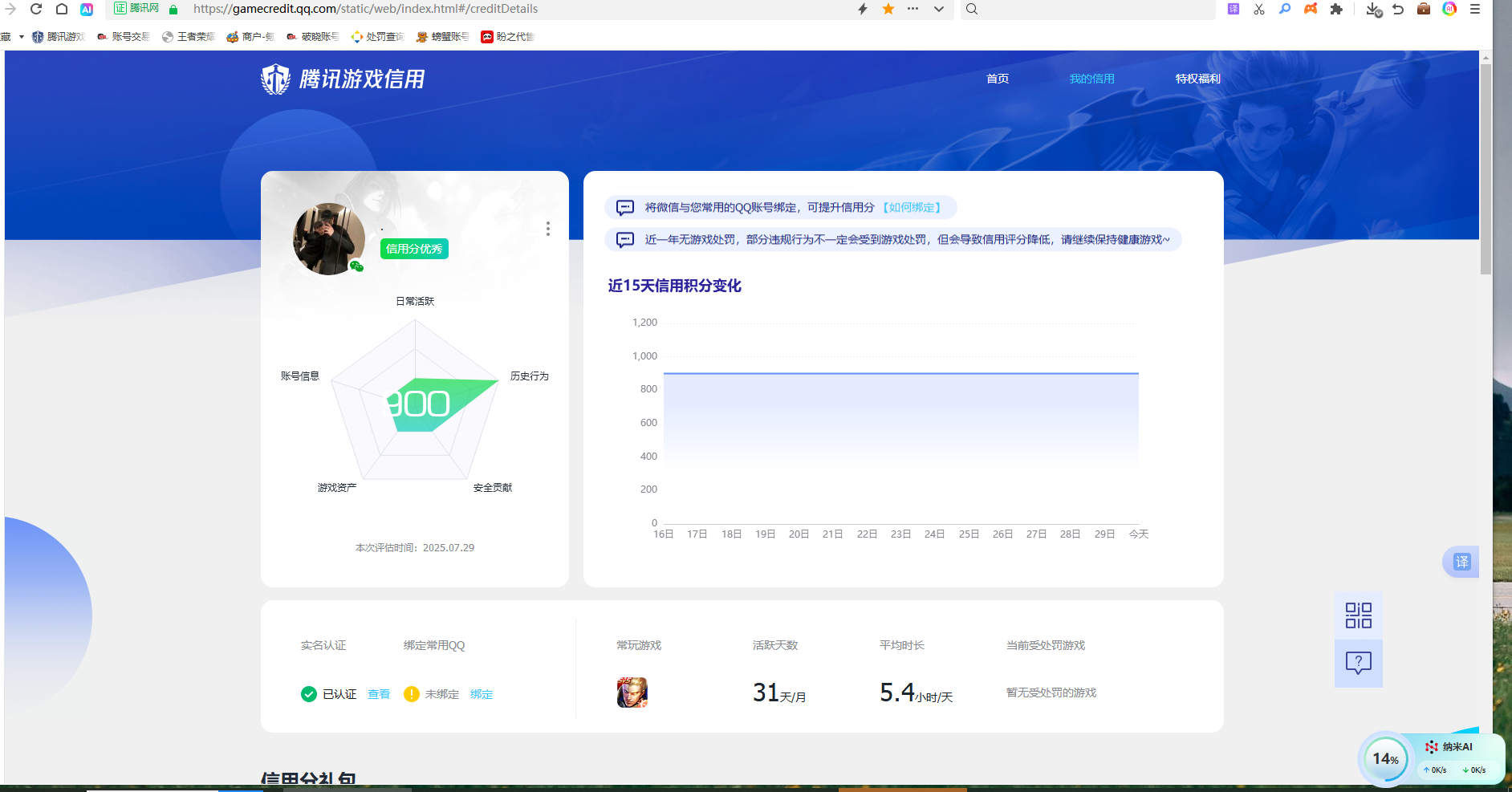
Task: Click the 如何绑定 link
Action: (x=912, y=207)
